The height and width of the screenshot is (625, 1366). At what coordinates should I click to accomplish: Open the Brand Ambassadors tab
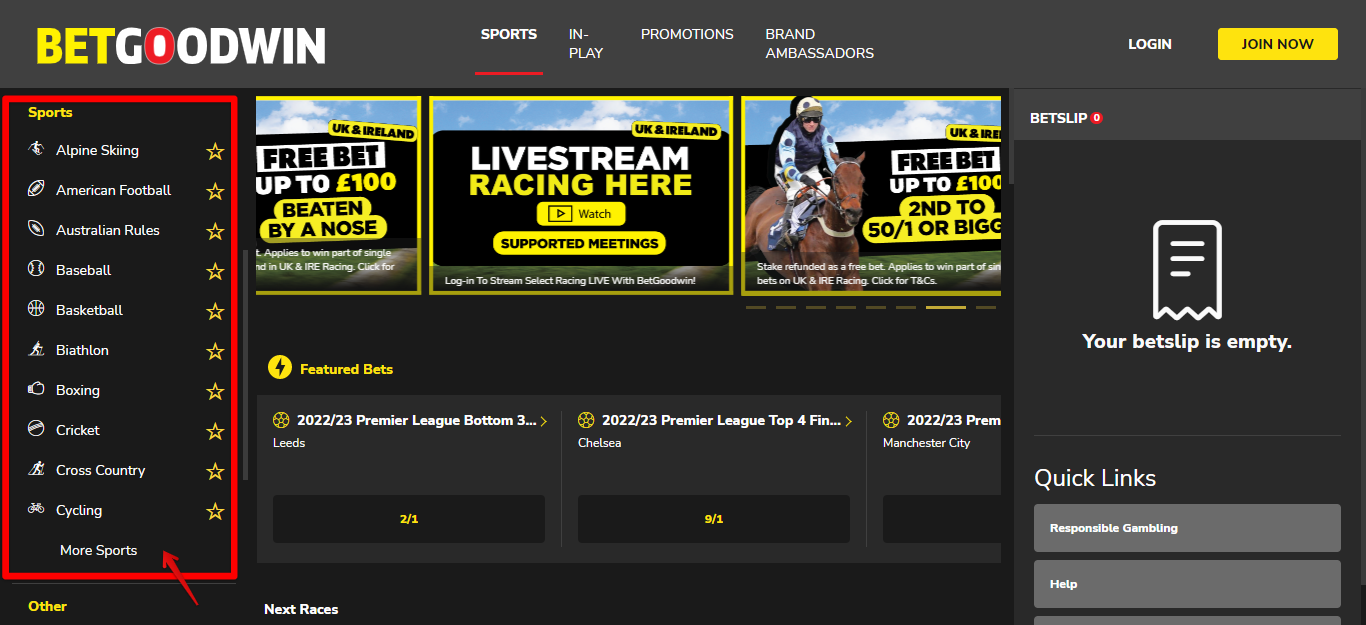[820, 43]
